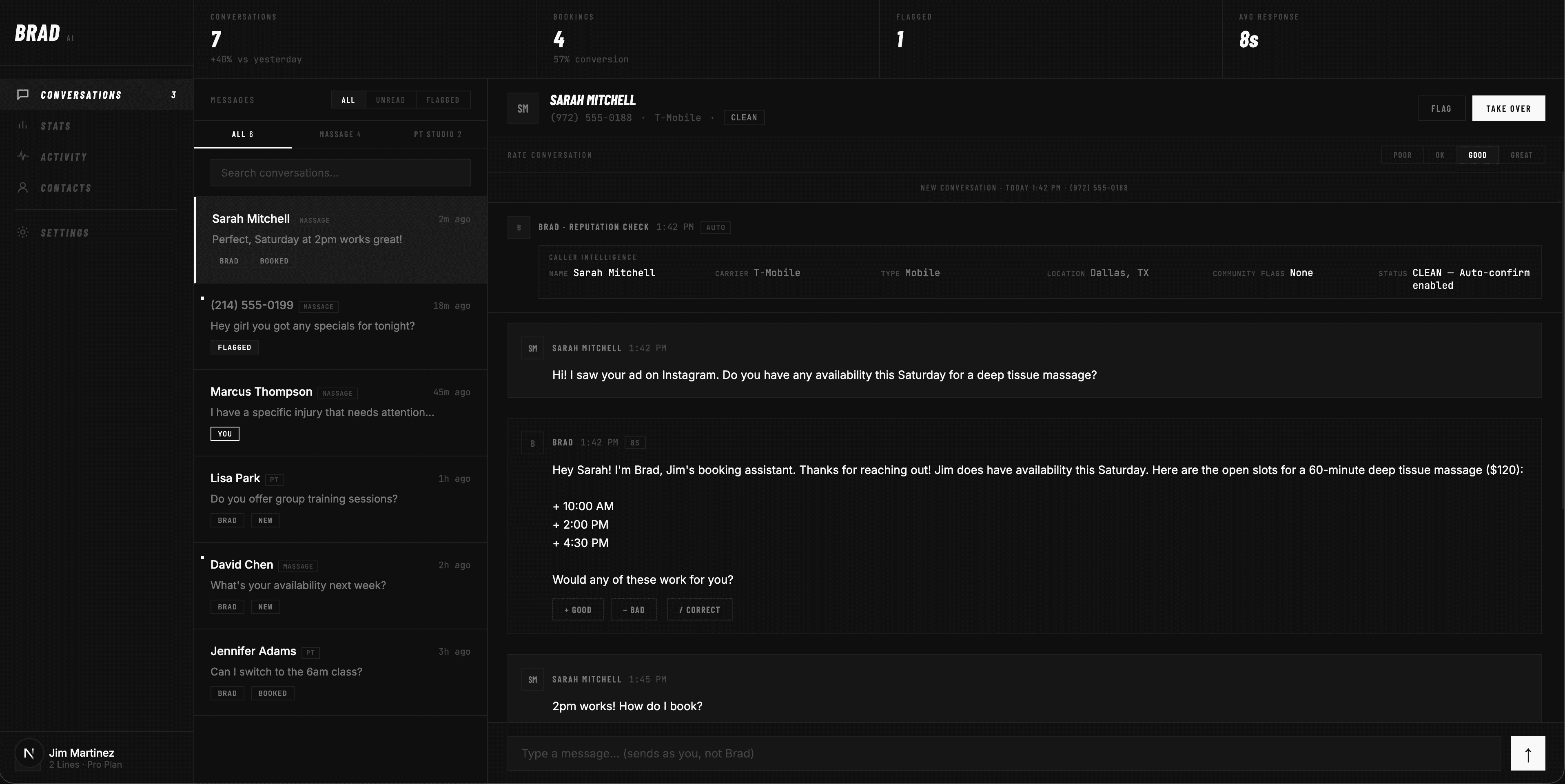
Task: Filter messages by Flagged
Action: 442,100
